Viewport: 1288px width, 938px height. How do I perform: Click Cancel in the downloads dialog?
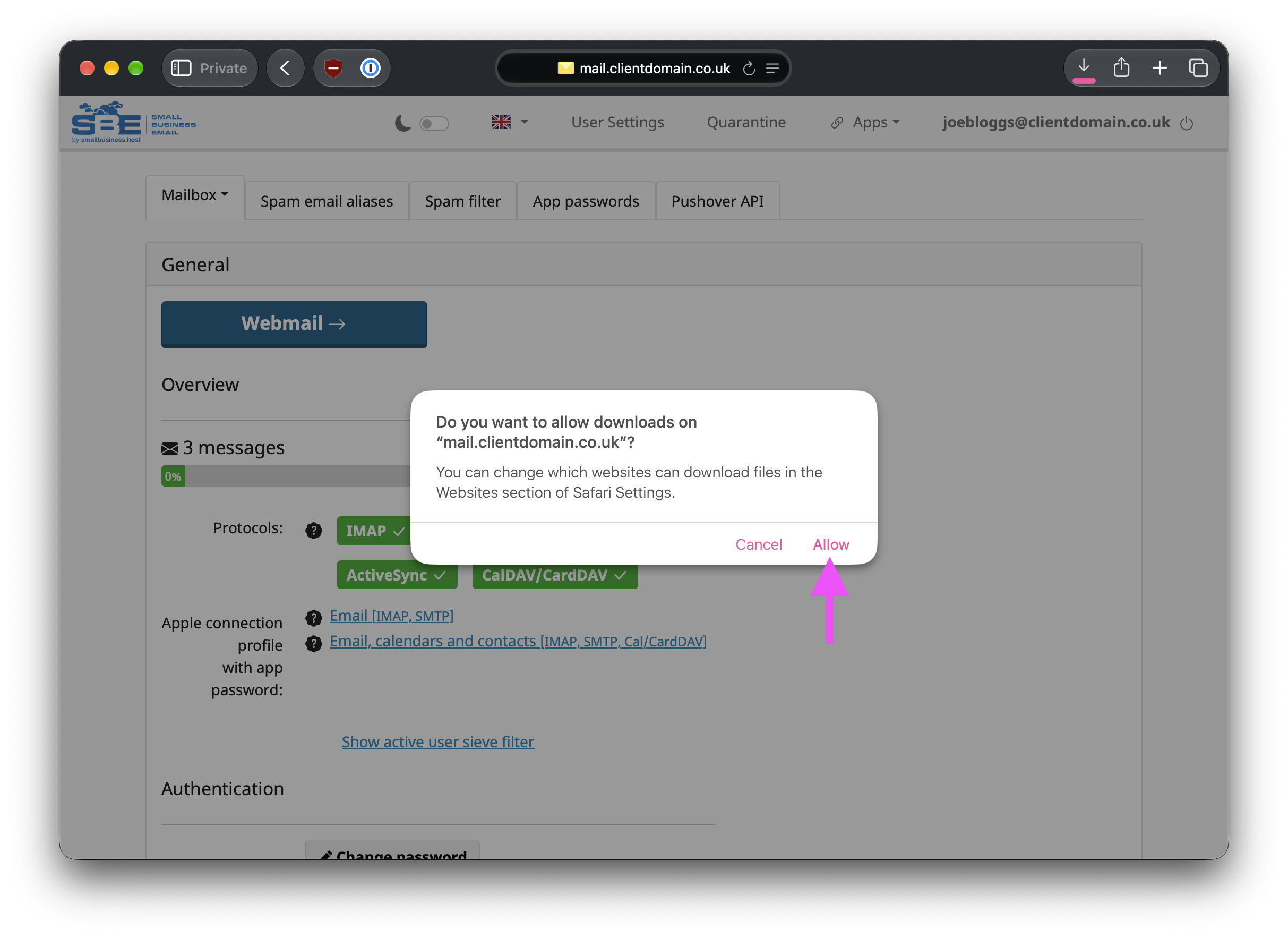pyautogui.click(x=758, y=544)
